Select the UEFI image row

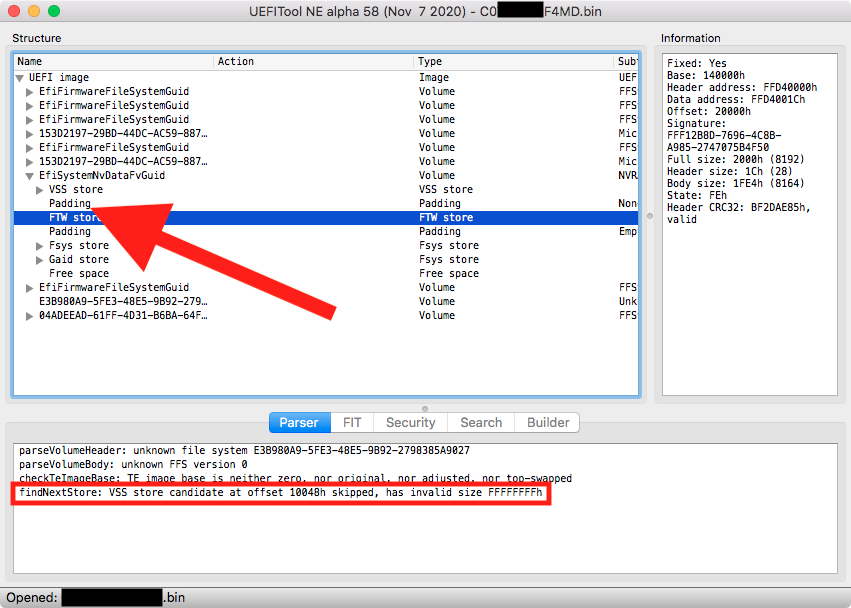click(326, 78)
